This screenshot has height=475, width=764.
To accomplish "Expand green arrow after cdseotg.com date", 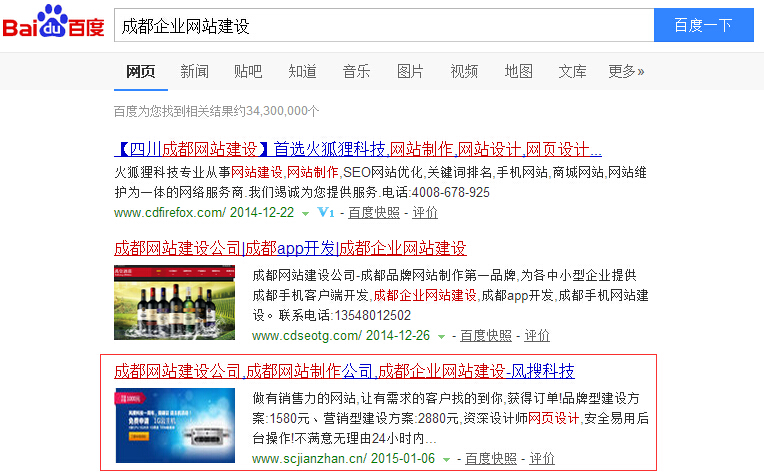I will click(x=442, y=337).
